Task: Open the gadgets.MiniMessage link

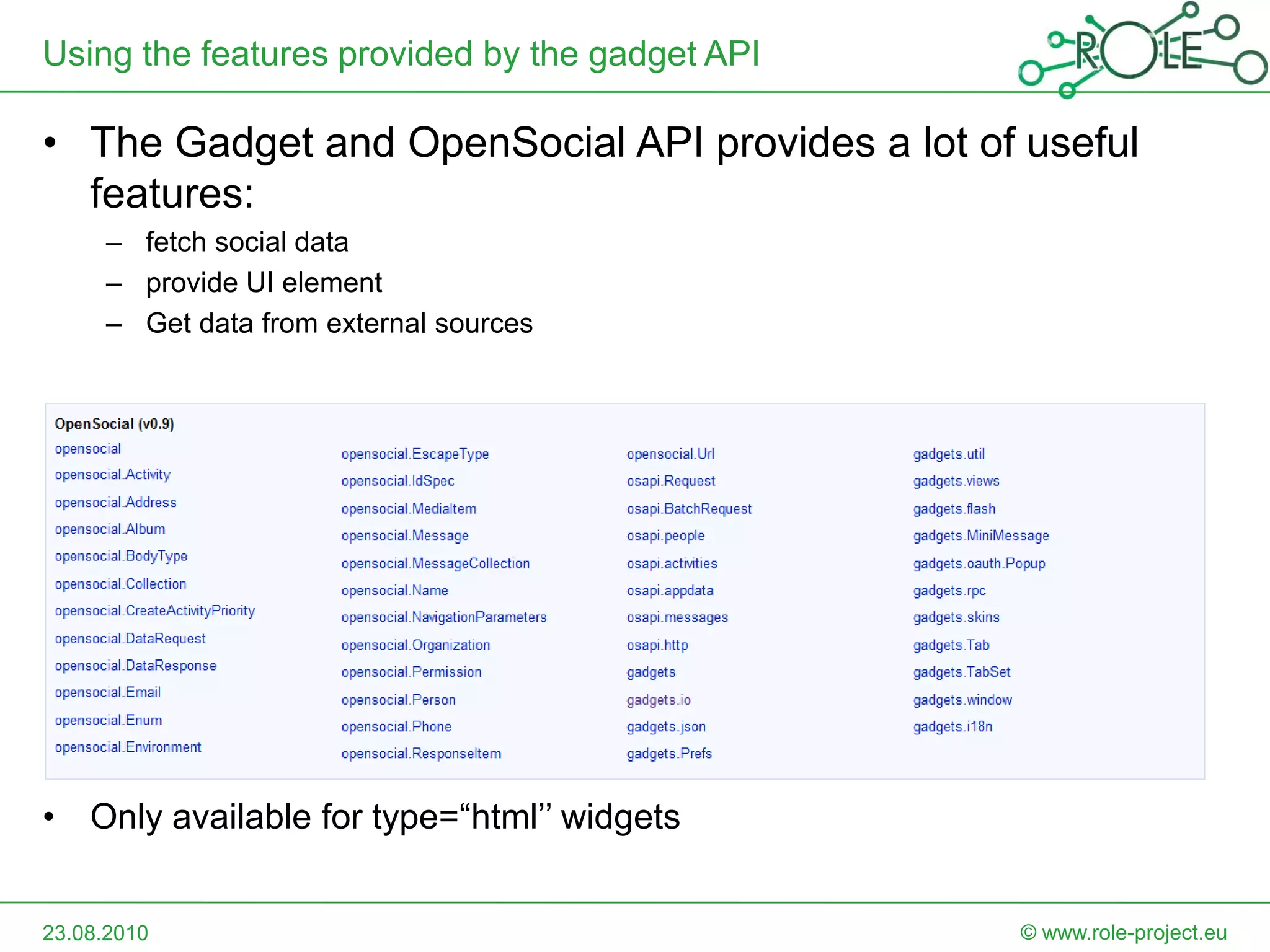Action: (981, 536)
